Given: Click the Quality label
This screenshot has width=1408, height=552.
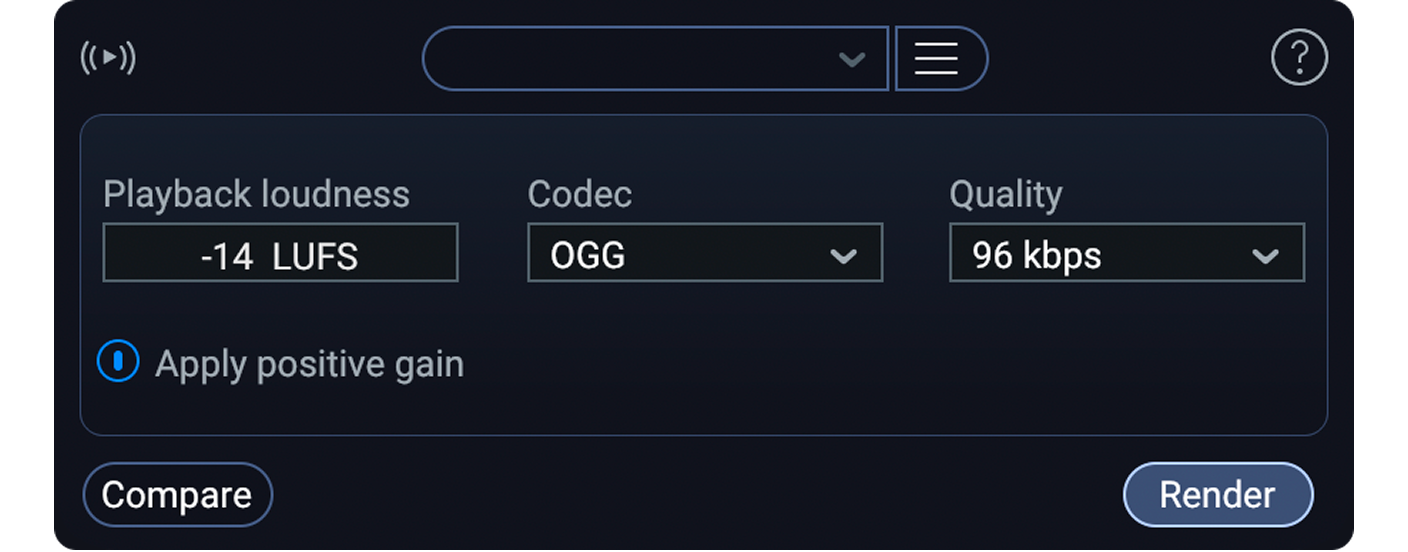Looking at the screenshot, I should (1005, 194).
